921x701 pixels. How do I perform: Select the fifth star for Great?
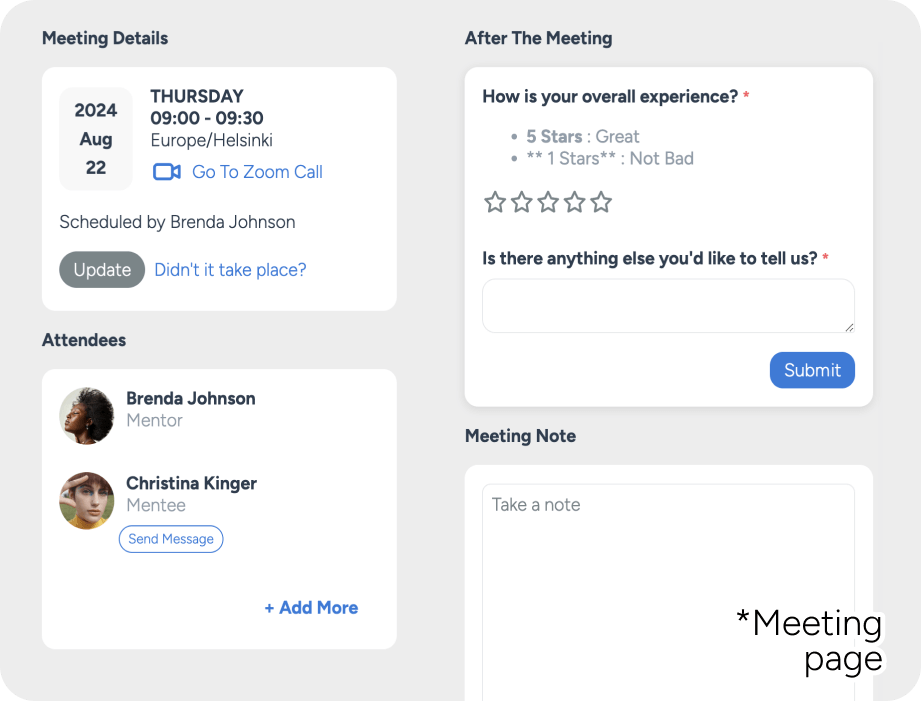[x=601, y=202]
